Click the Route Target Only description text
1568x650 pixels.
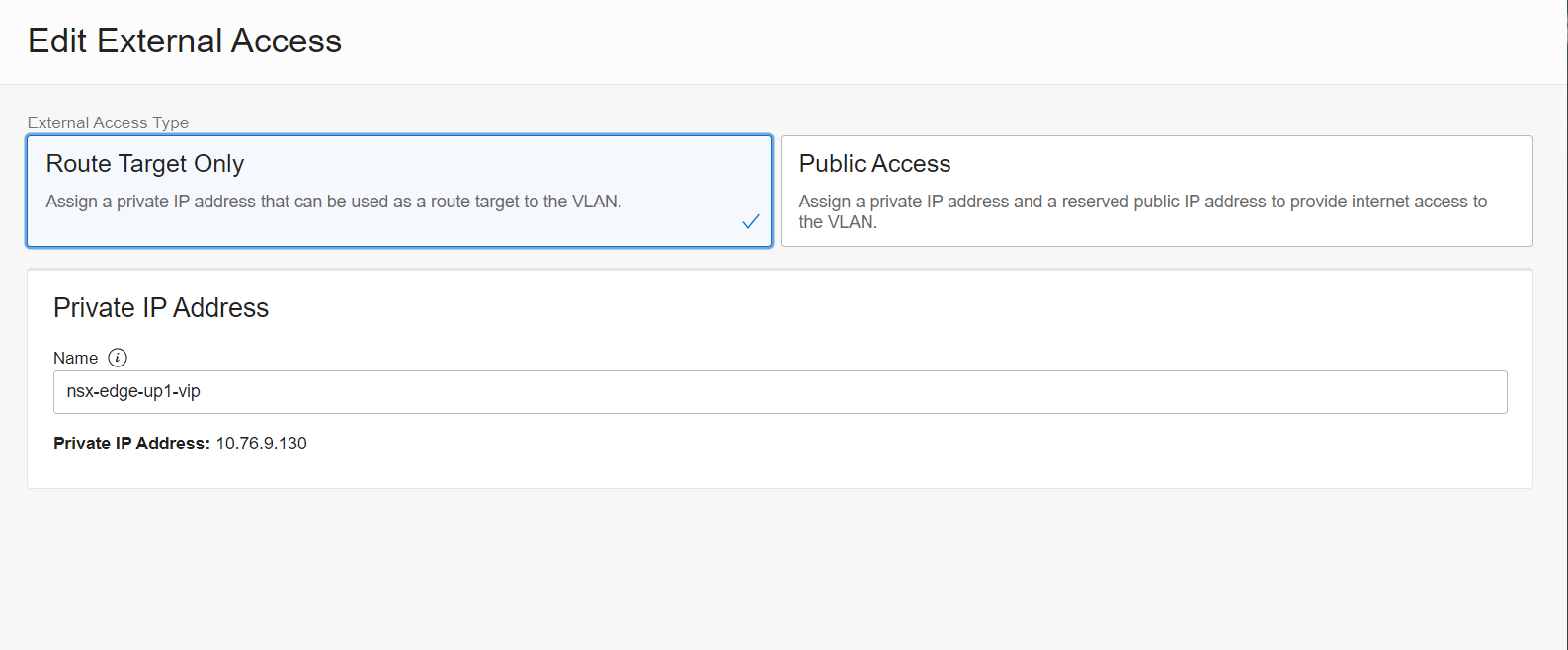(333, 202)
